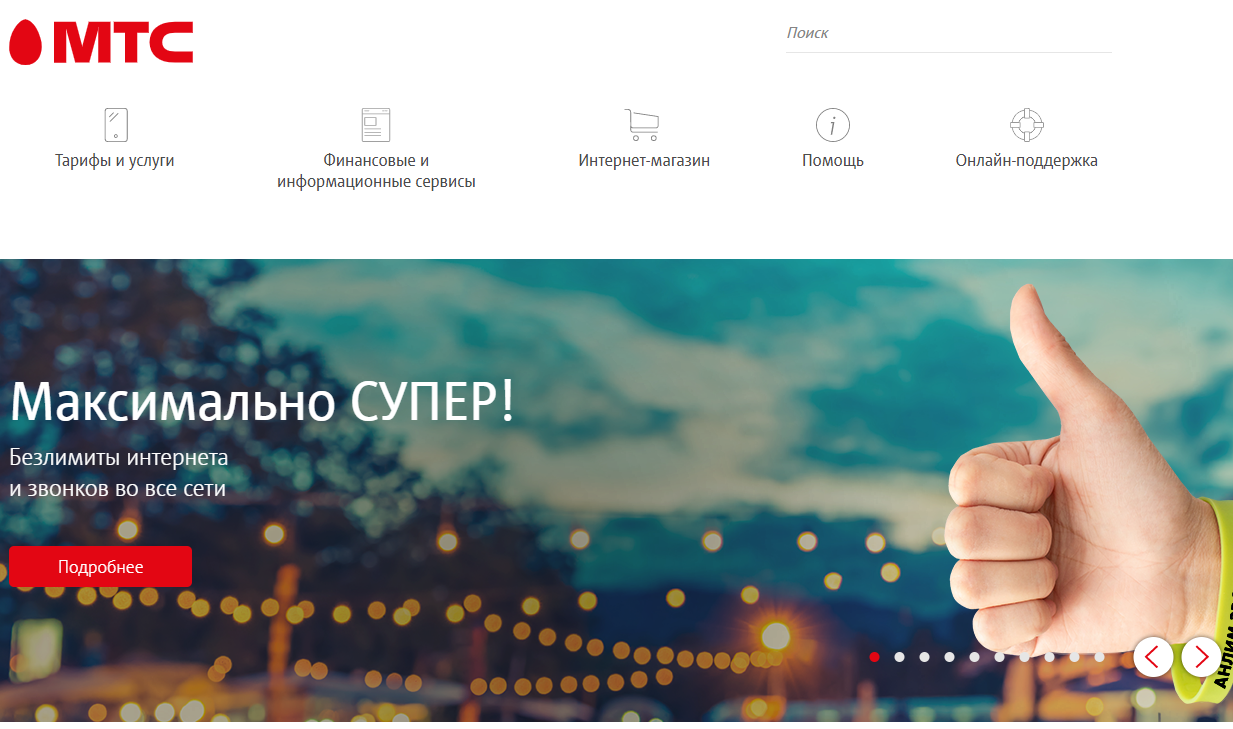This screenshot has height=729, width=1233.
Task: Select the tenth carousel dot
Action: point(1099,657)
